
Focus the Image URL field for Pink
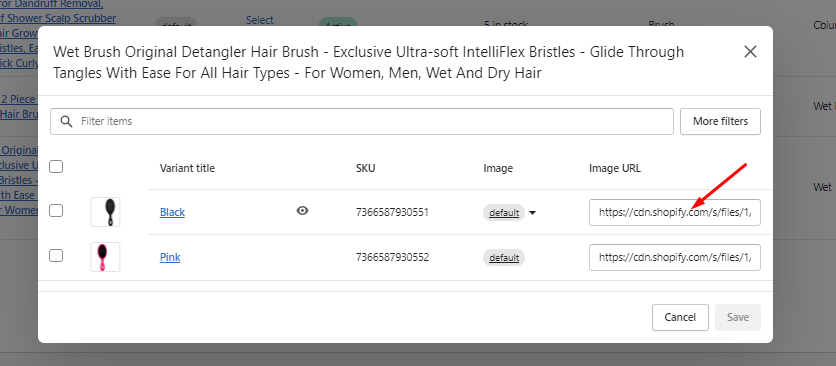[x=674, y=257]
